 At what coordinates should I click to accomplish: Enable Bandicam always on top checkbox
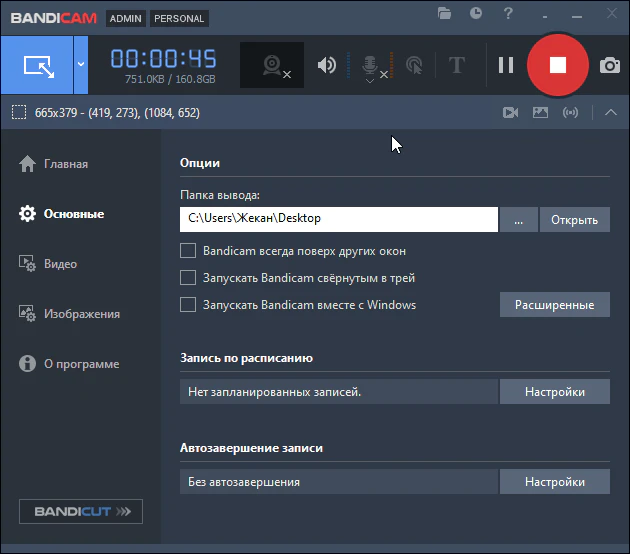tap(187, 251)
